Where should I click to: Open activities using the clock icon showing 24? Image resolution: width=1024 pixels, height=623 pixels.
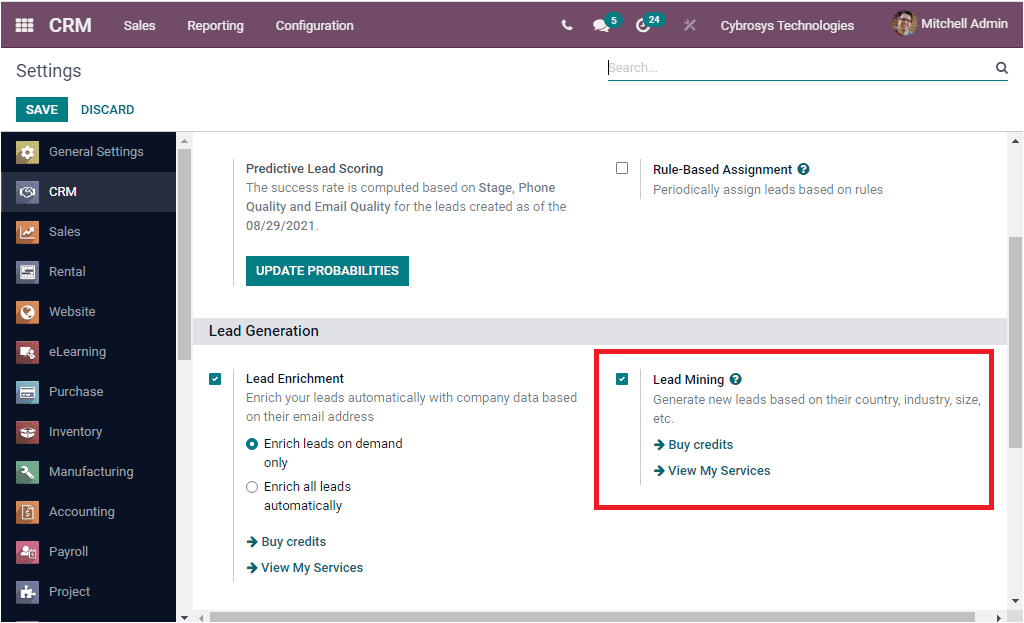[x=645, y=25]
